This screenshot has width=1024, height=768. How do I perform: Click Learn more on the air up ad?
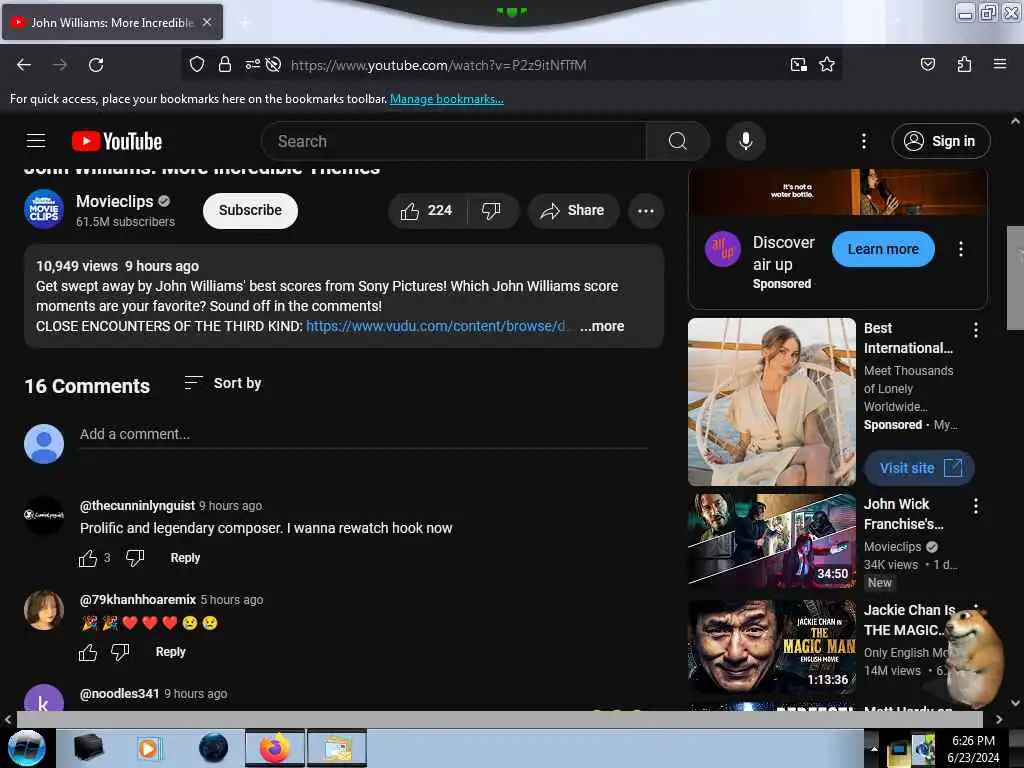click(883, 249)
